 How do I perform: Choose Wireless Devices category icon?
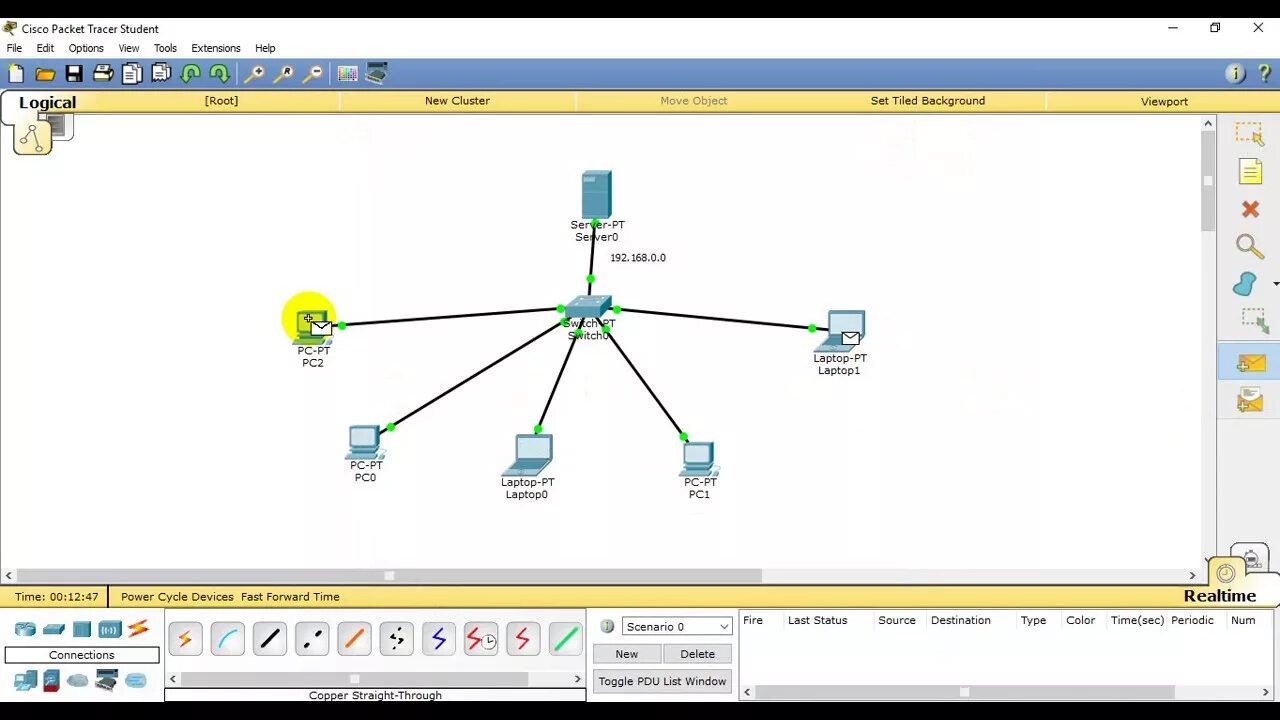[x=110, y=629]
